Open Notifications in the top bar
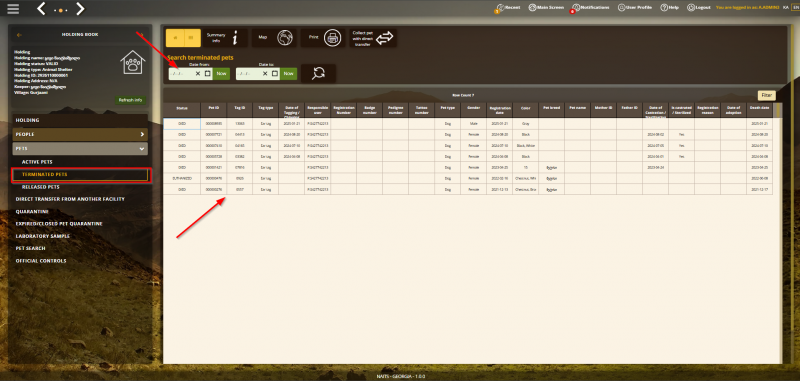Screen dimensions: 800x381 (591, 8)
